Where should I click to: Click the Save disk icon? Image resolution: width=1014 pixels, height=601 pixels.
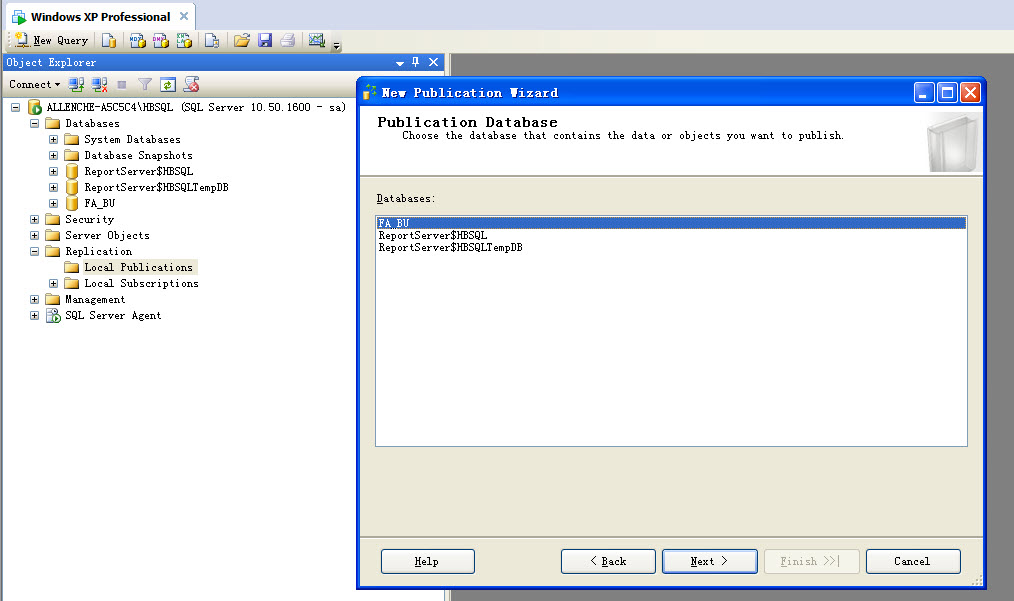[x=264, y=40]
